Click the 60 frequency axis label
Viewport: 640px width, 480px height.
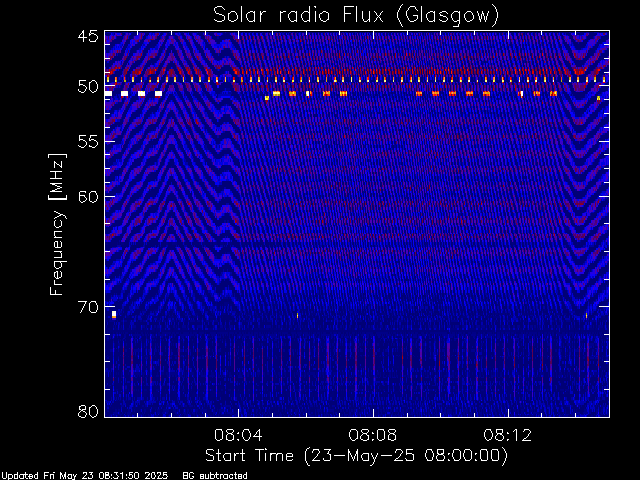(x=88, y=196)
